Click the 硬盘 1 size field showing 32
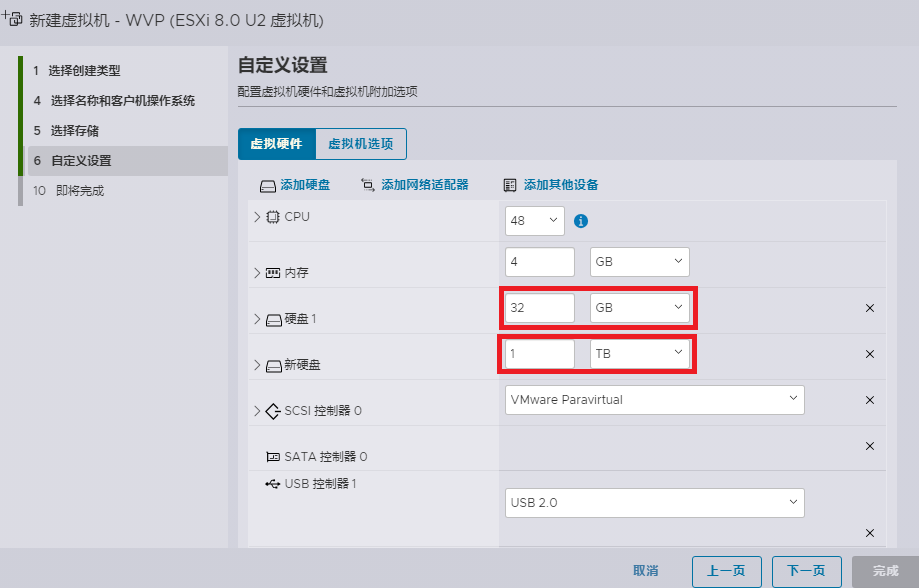919x588 pixels. point(540,308)
